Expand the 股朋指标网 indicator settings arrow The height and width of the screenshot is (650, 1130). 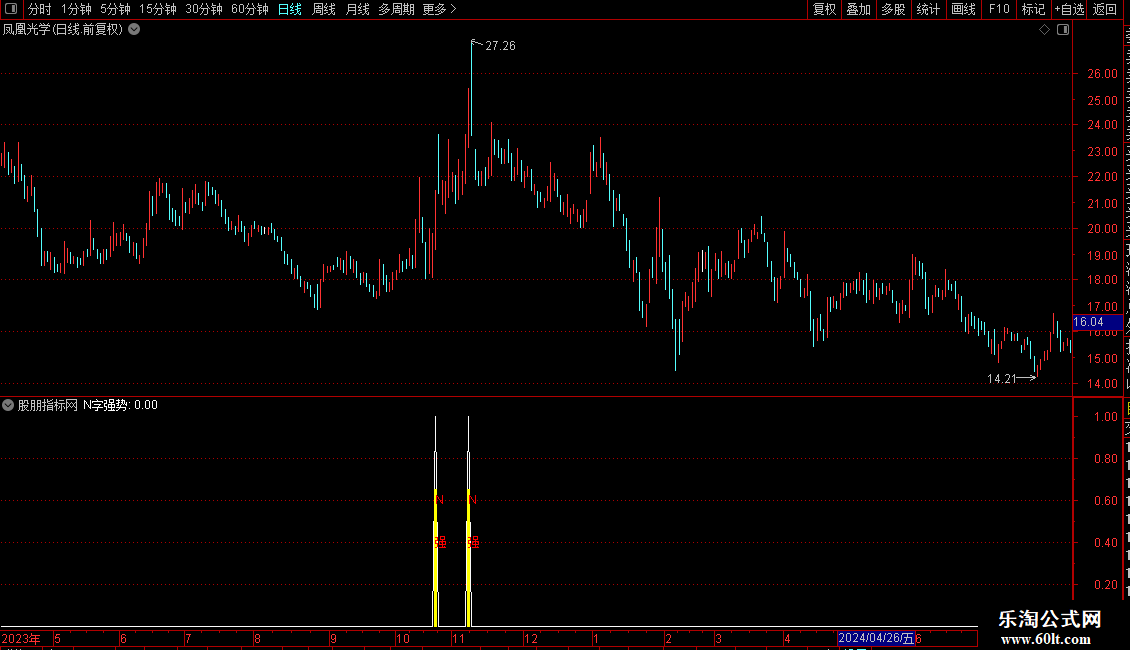[8, 405]
